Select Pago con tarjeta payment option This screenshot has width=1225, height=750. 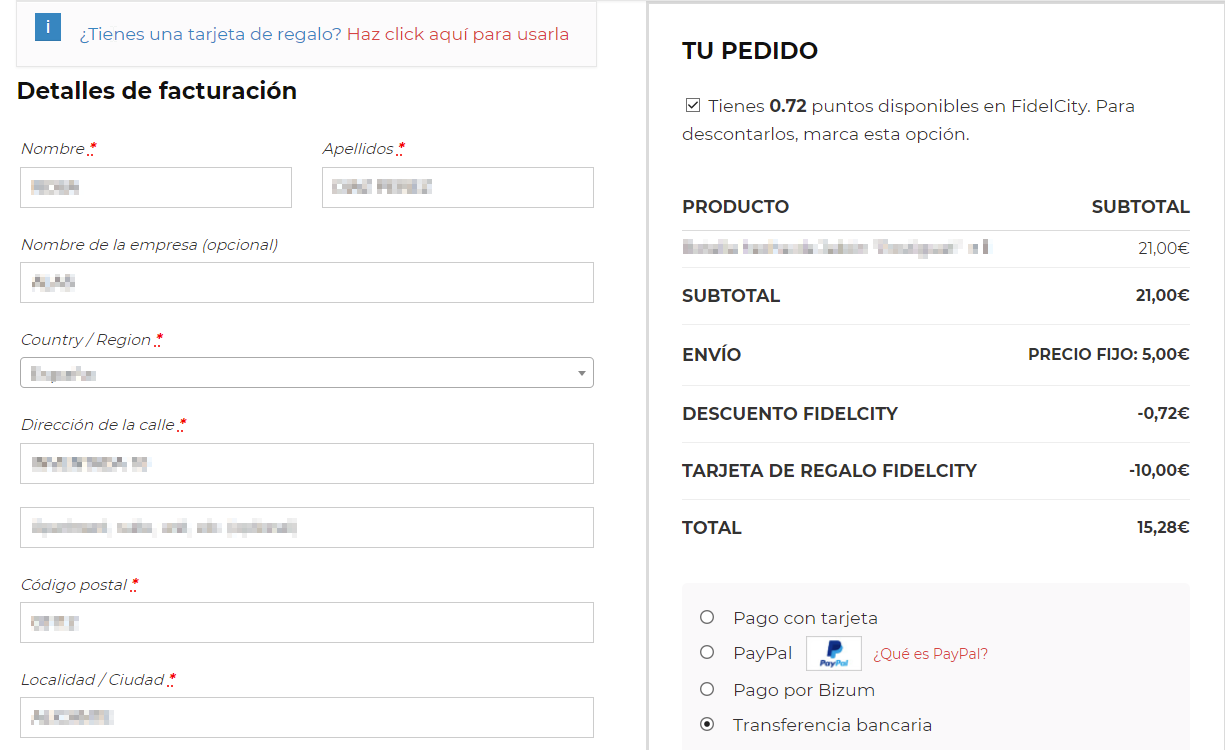[x=707, y=617]
